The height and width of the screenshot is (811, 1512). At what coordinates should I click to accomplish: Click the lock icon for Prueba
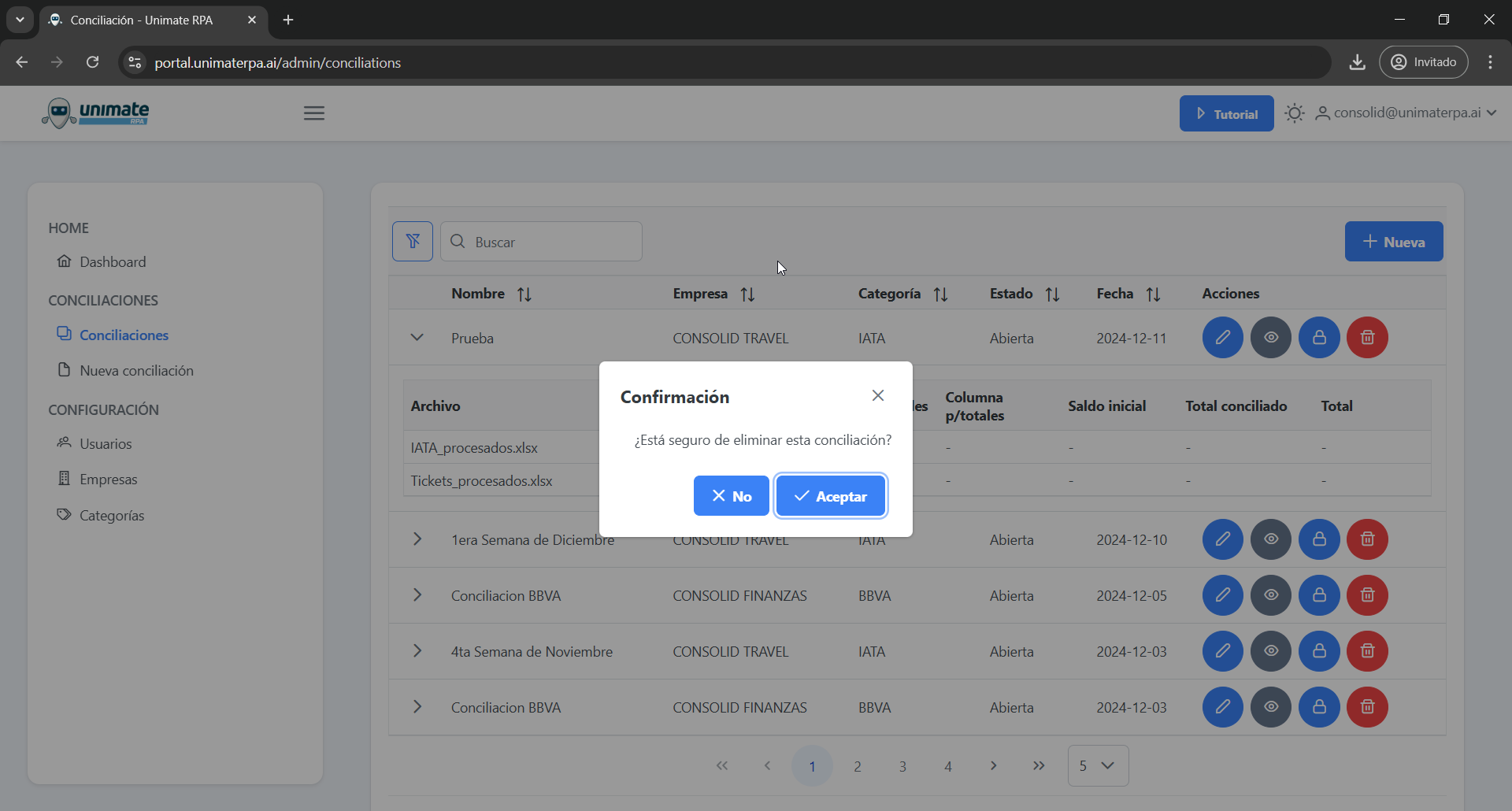[1319, 338]
